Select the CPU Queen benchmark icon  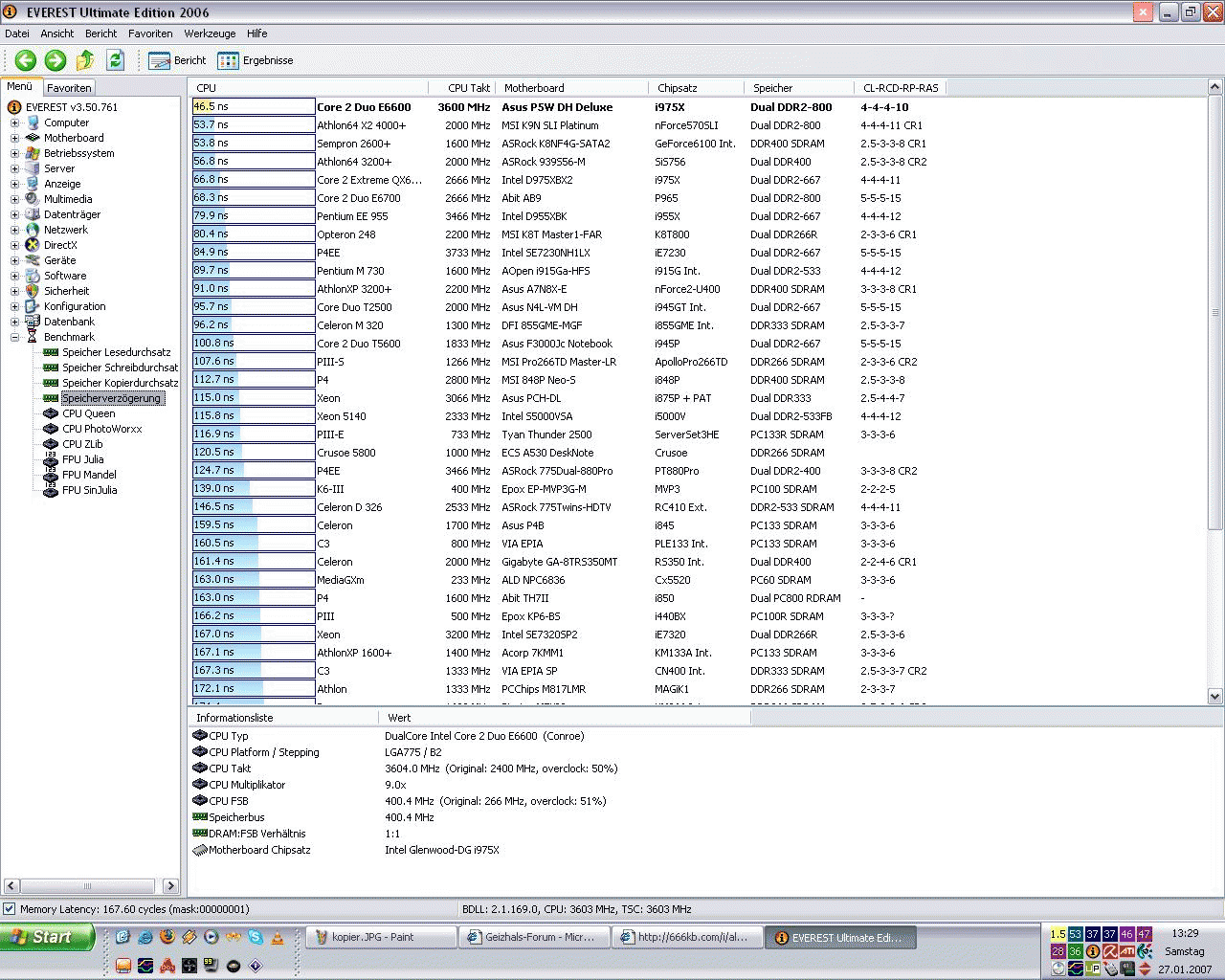click(x=51, y=413)
